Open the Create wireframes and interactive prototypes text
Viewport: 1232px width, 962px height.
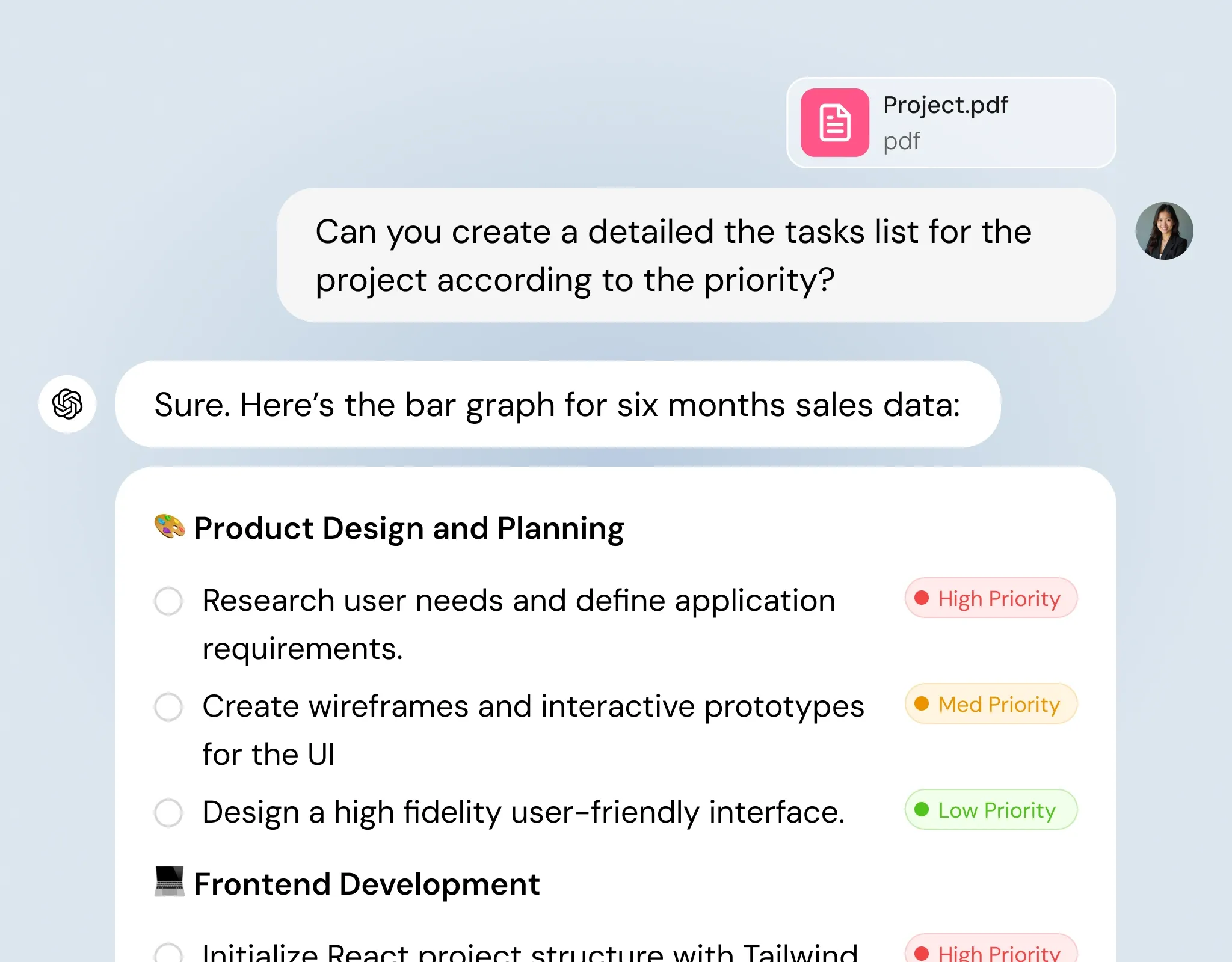pos(532,707)
